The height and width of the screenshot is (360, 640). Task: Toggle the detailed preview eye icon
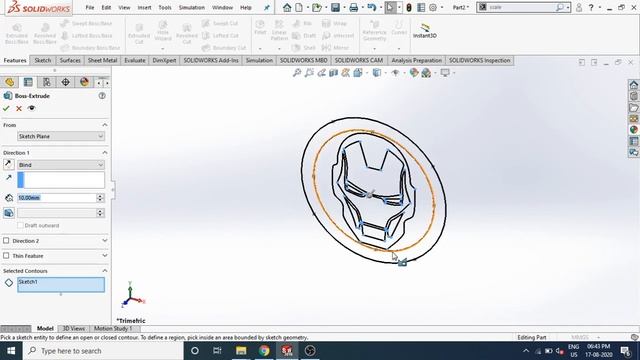31,108
